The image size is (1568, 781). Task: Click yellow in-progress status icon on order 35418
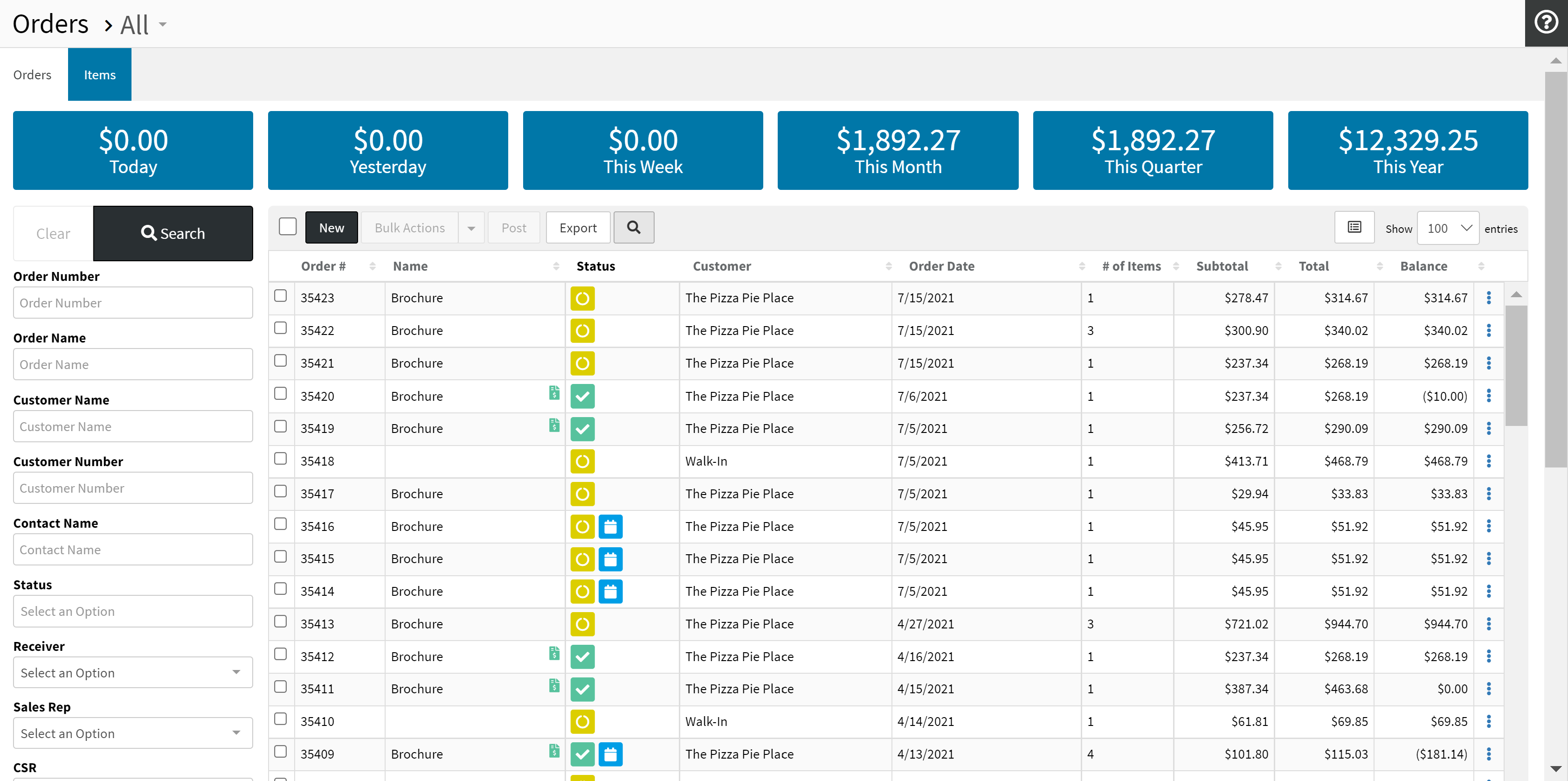coord(582,461)
